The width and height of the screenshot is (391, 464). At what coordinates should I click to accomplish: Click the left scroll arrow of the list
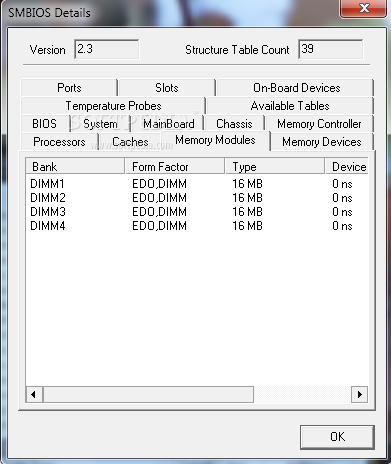[x=34, y=395]
